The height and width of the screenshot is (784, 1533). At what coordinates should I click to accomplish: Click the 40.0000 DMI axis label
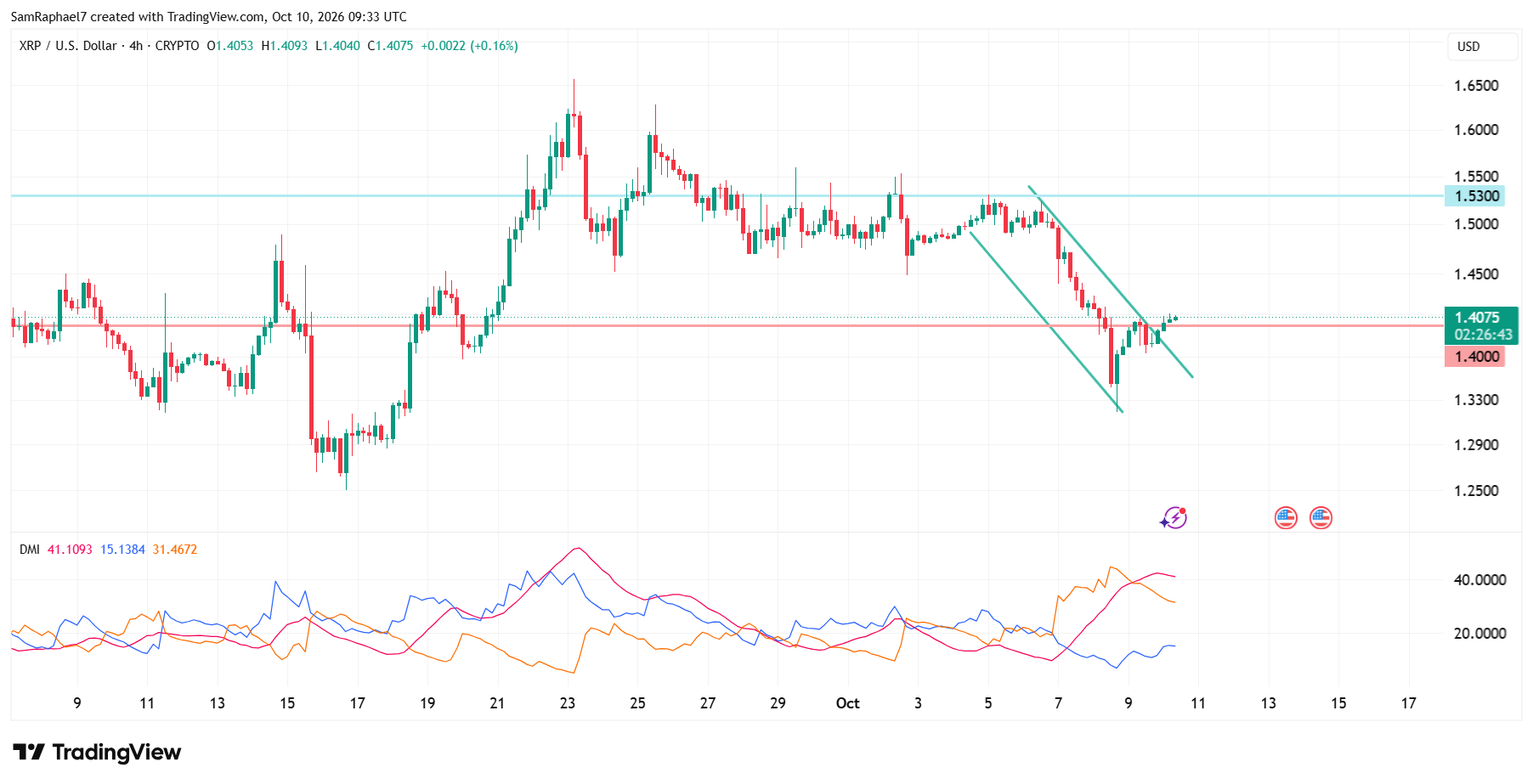click(x=1479, y=580)
